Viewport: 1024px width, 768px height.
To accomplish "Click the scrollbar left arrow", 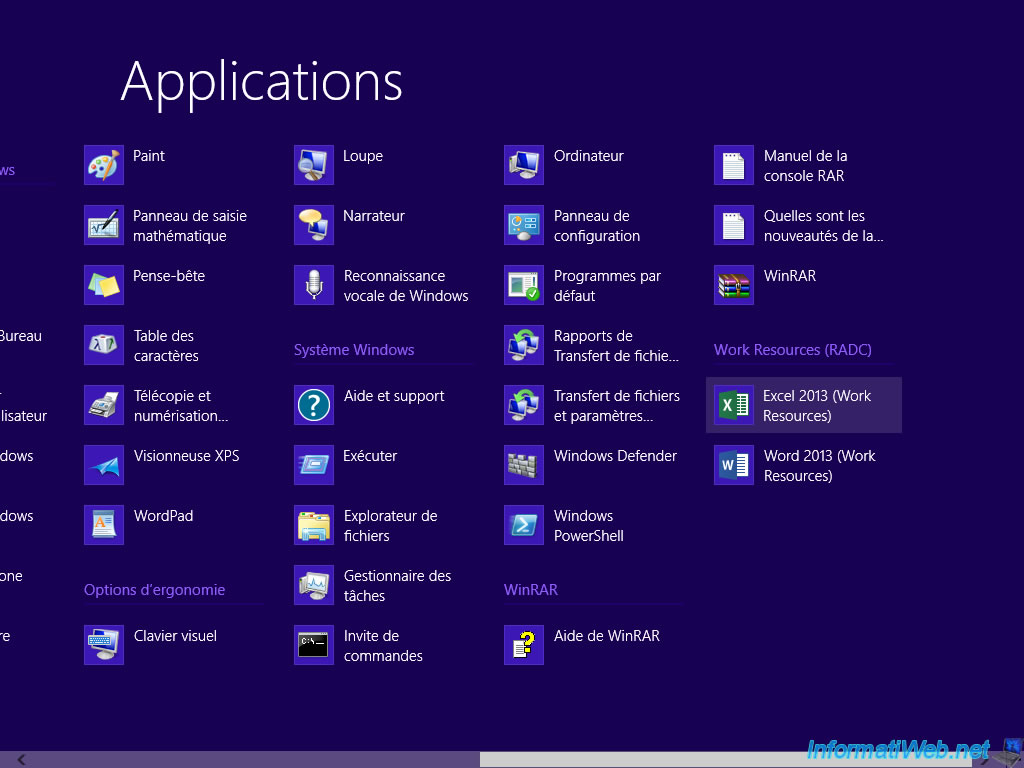I will [x=22, y=760].
